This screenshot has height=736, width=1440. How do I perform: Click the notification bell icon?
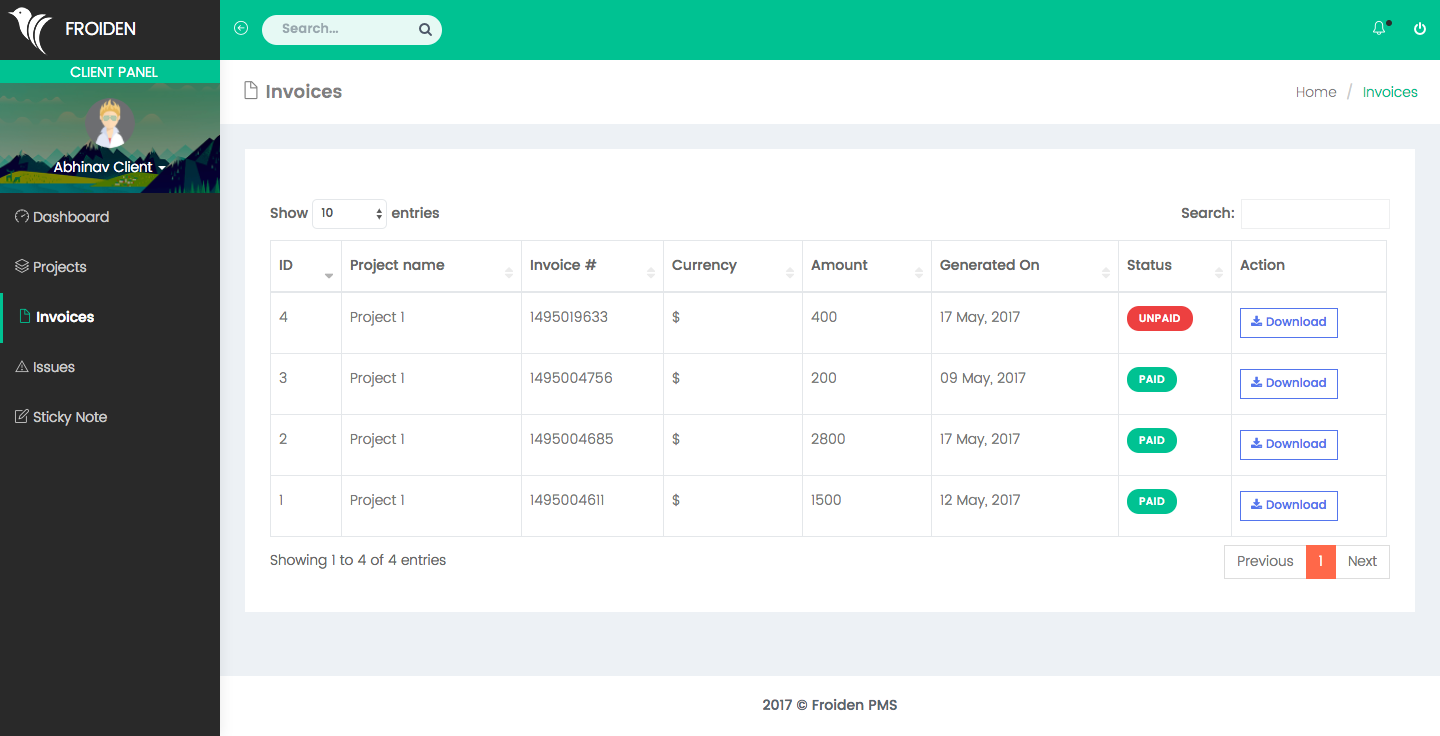tap(1379, 29)
